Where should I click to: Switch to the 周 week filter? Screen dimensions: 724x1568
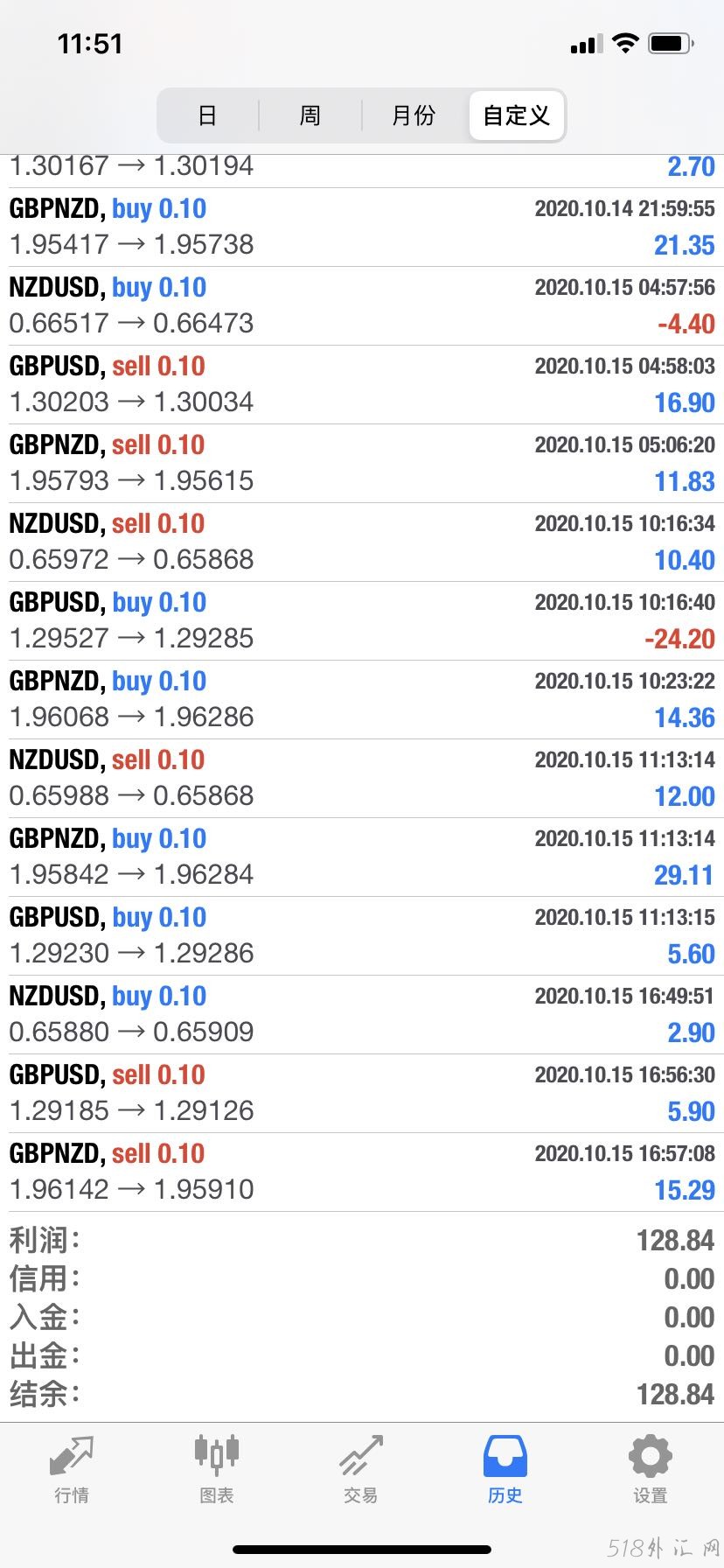click(310, 115)
